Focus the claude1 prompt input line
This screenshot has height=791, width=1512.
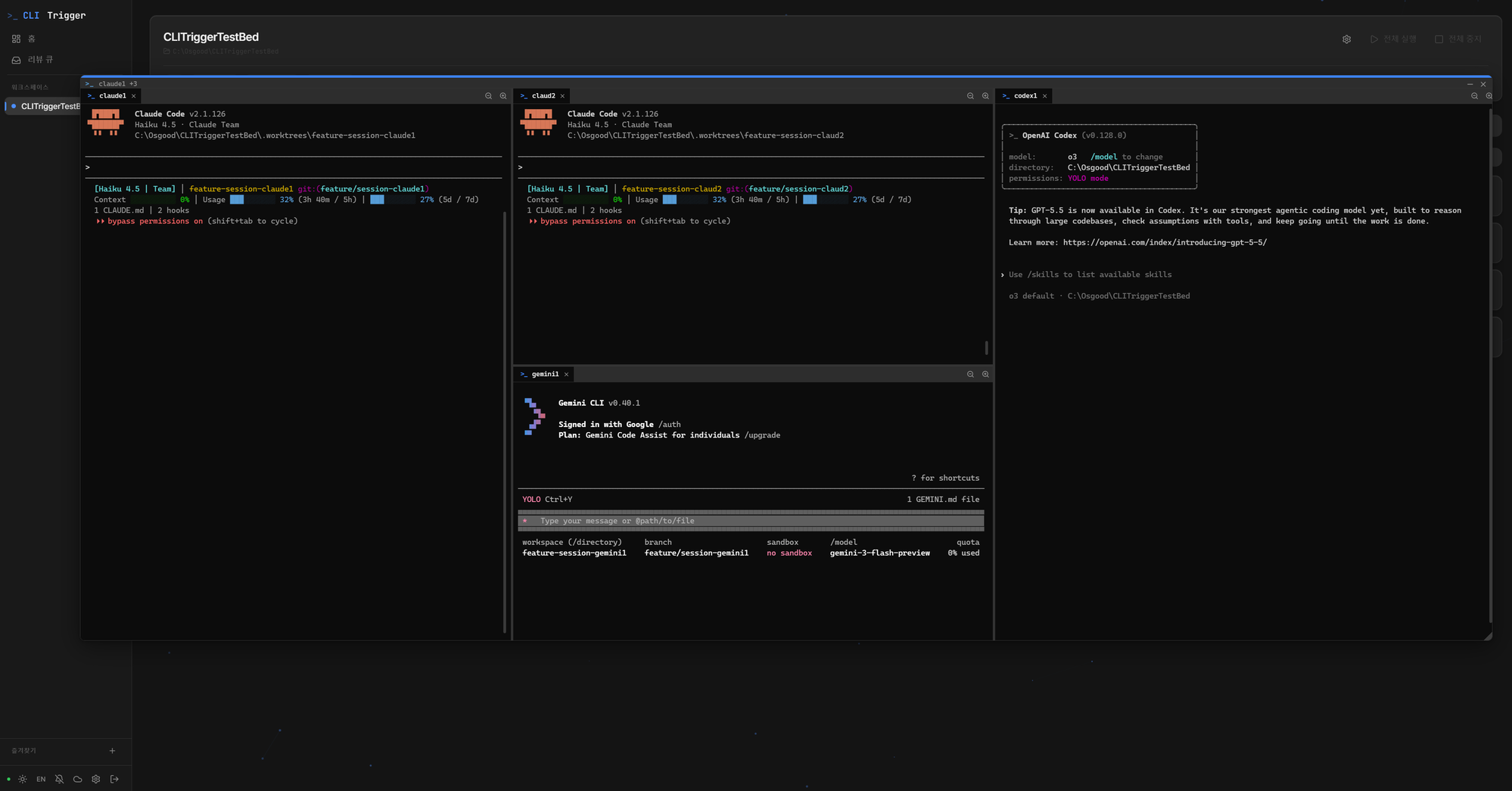coord(294,167)
